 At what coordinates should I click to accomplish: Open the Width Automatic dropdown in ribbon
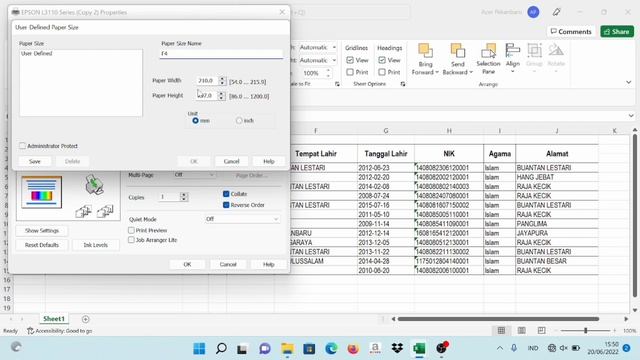pyautogui.click(x=334, y=48)
